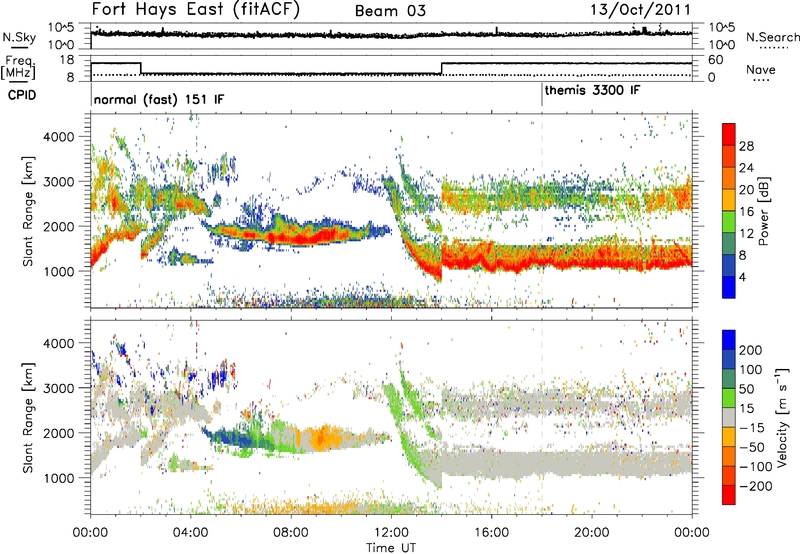Click the 'Time UT' axis label
The width and height of the screenshot is (800, 554).
[391, 548]
